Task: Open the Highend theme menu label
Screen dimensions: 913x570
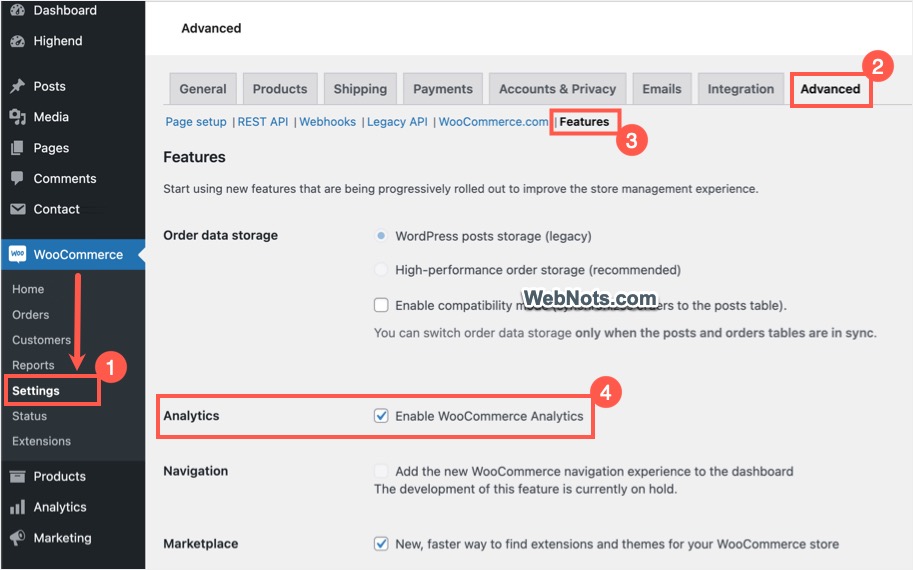Action: [x=58, y=41]
